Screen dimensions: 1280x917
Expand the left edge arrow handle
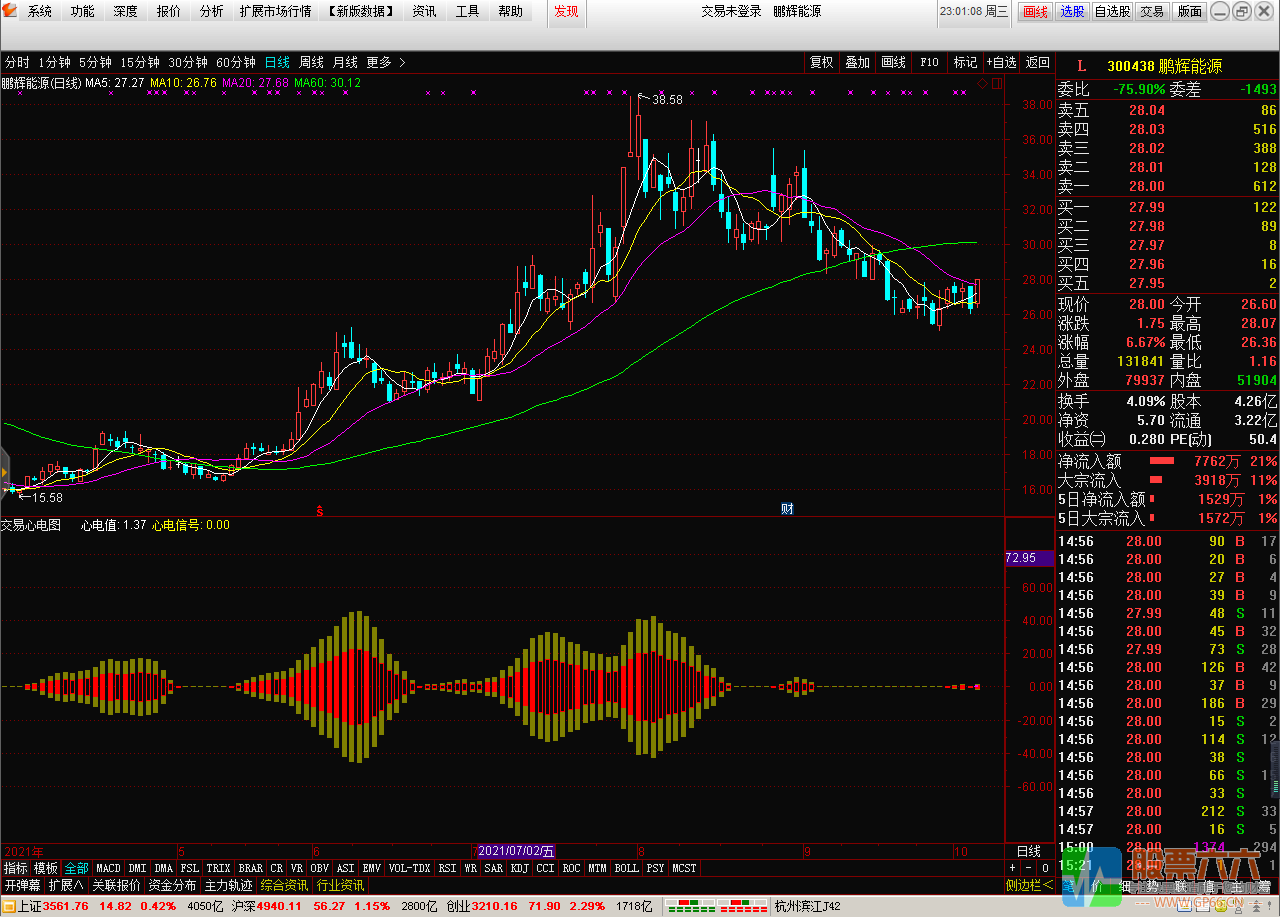pos(4,473)
